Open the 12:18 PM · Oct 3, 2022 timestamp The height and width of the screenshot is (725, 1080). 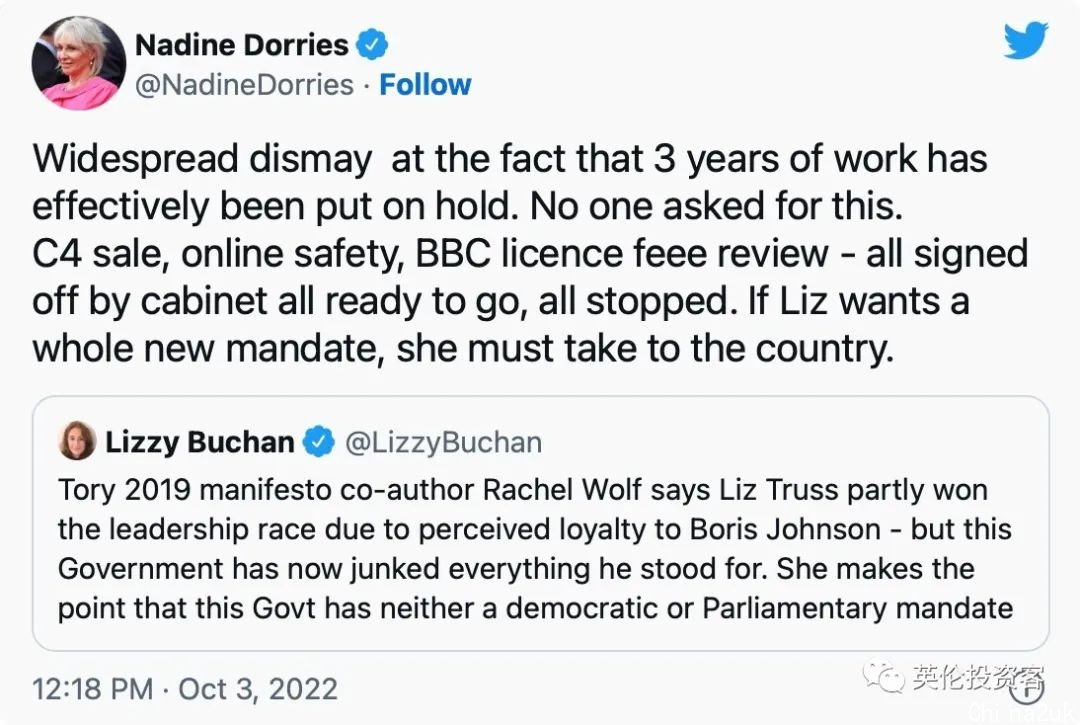pos(185,689)
